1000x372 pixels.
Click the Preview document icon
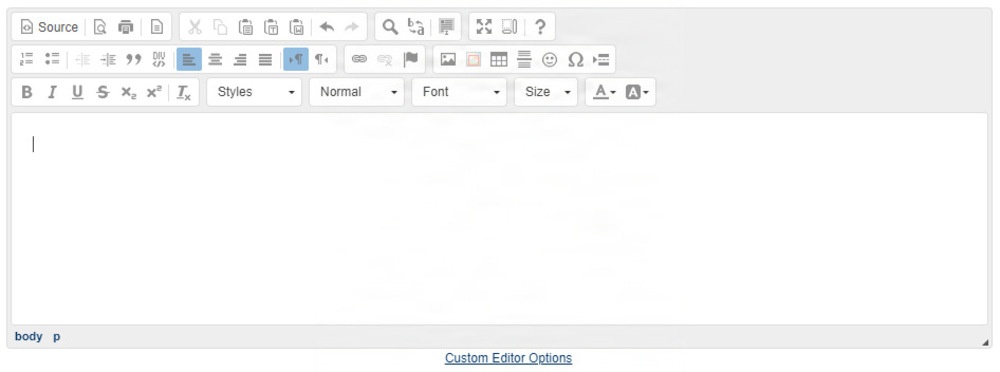(x=100, y=27)
